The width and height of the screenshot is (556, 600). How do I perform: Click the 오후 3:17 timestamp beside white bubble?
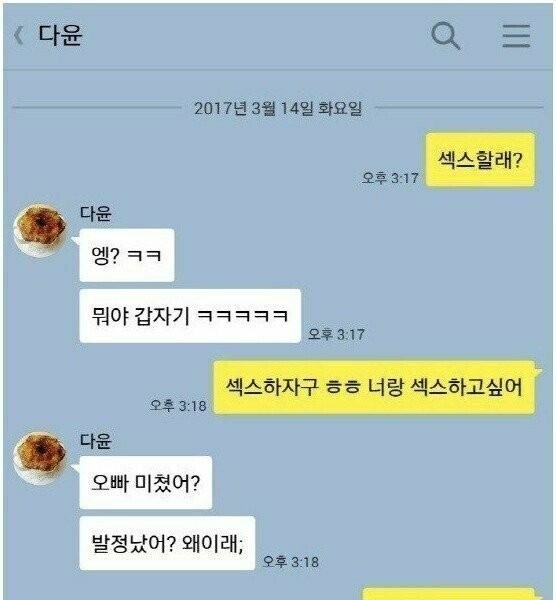pyautogui.click(x=336, y=334)
